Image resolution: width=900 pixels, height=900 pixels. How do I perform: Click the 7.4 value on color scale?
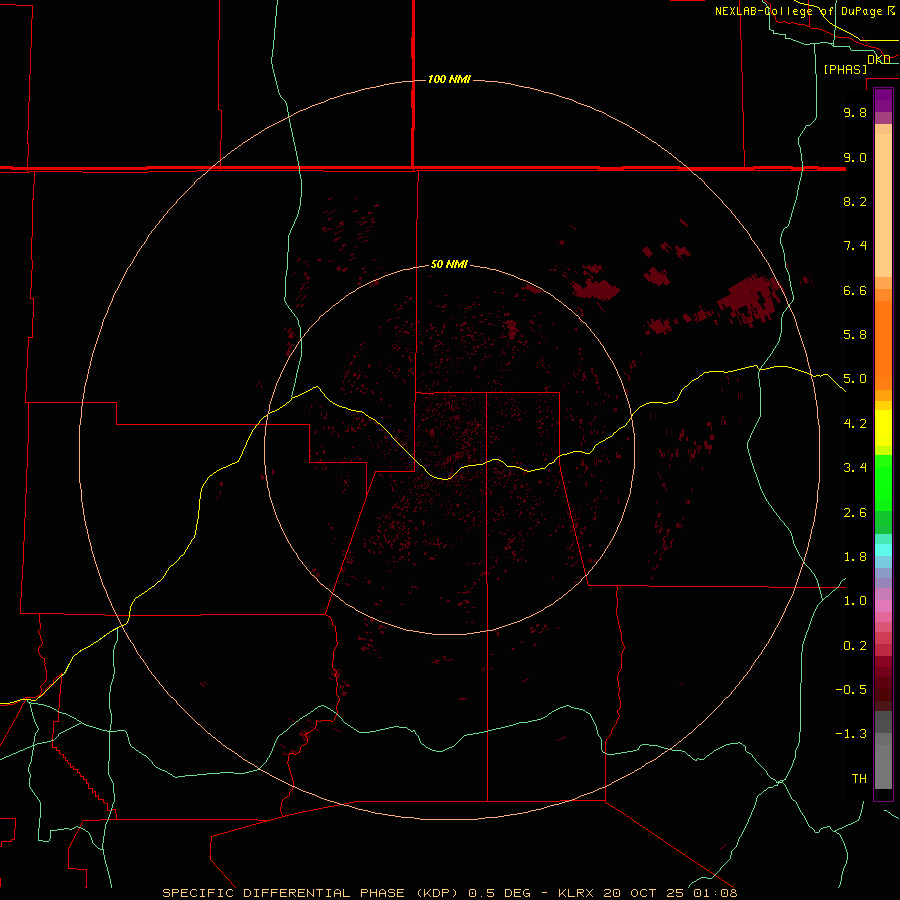(x=855, y=246)
